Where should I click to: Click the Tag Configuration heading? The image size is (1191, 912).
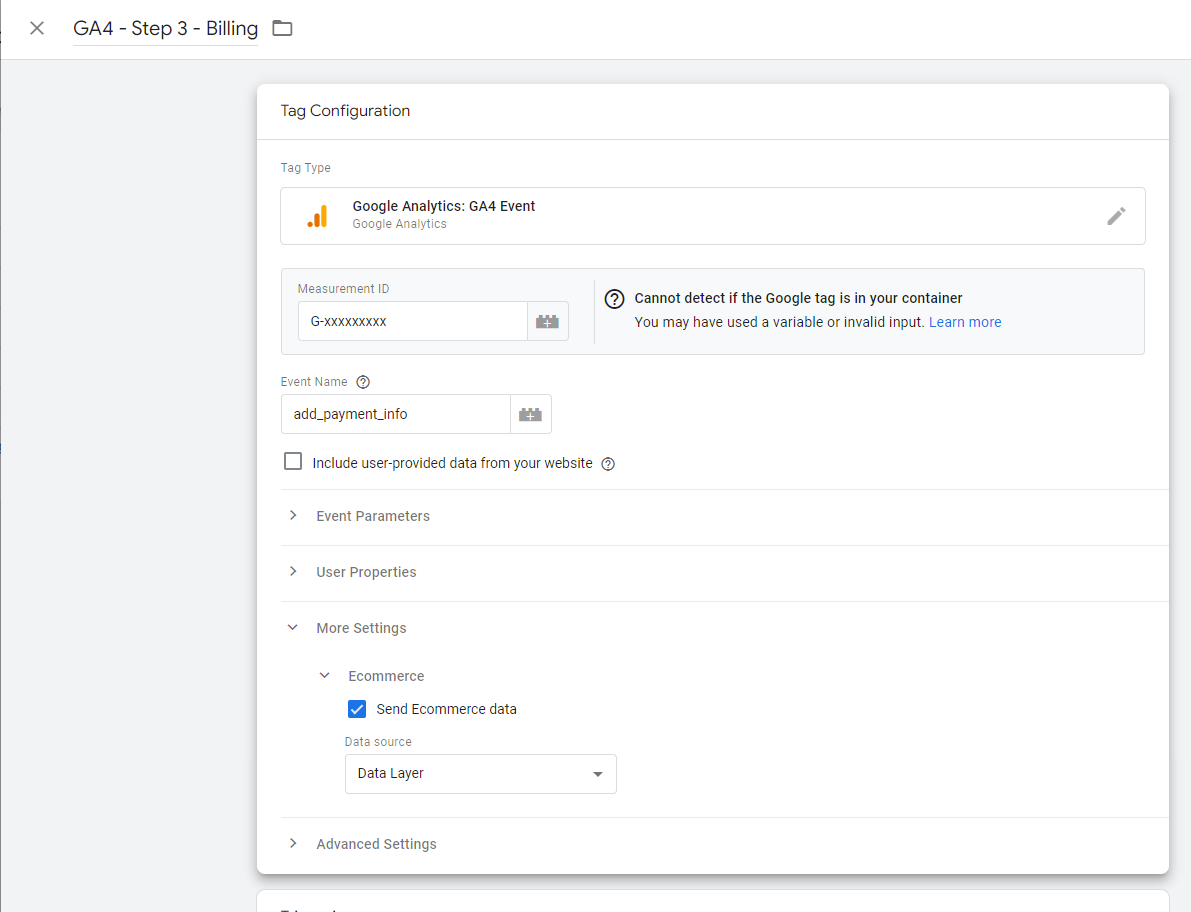345,111
